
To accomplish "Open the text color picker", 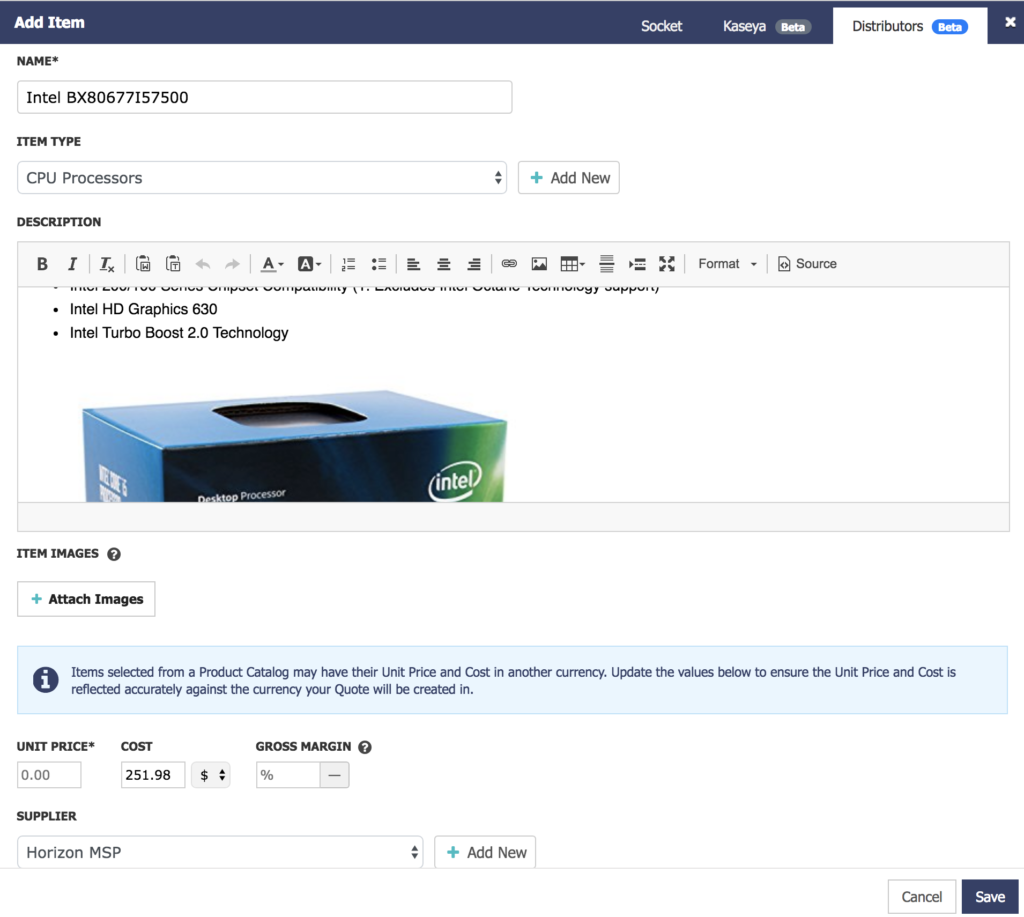I will click(x=272, y=264).
